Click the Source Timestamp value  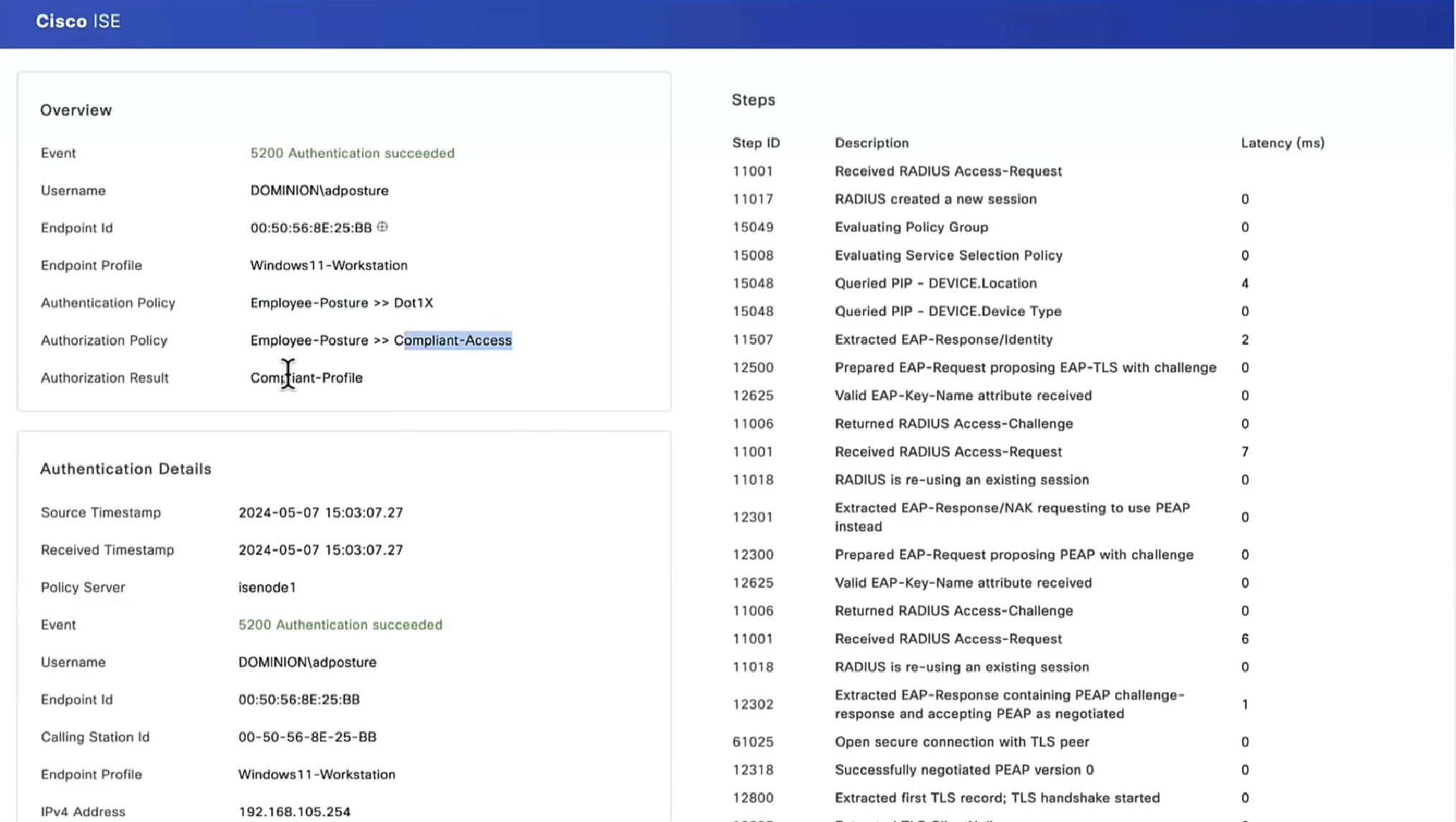tap(320, 512)
